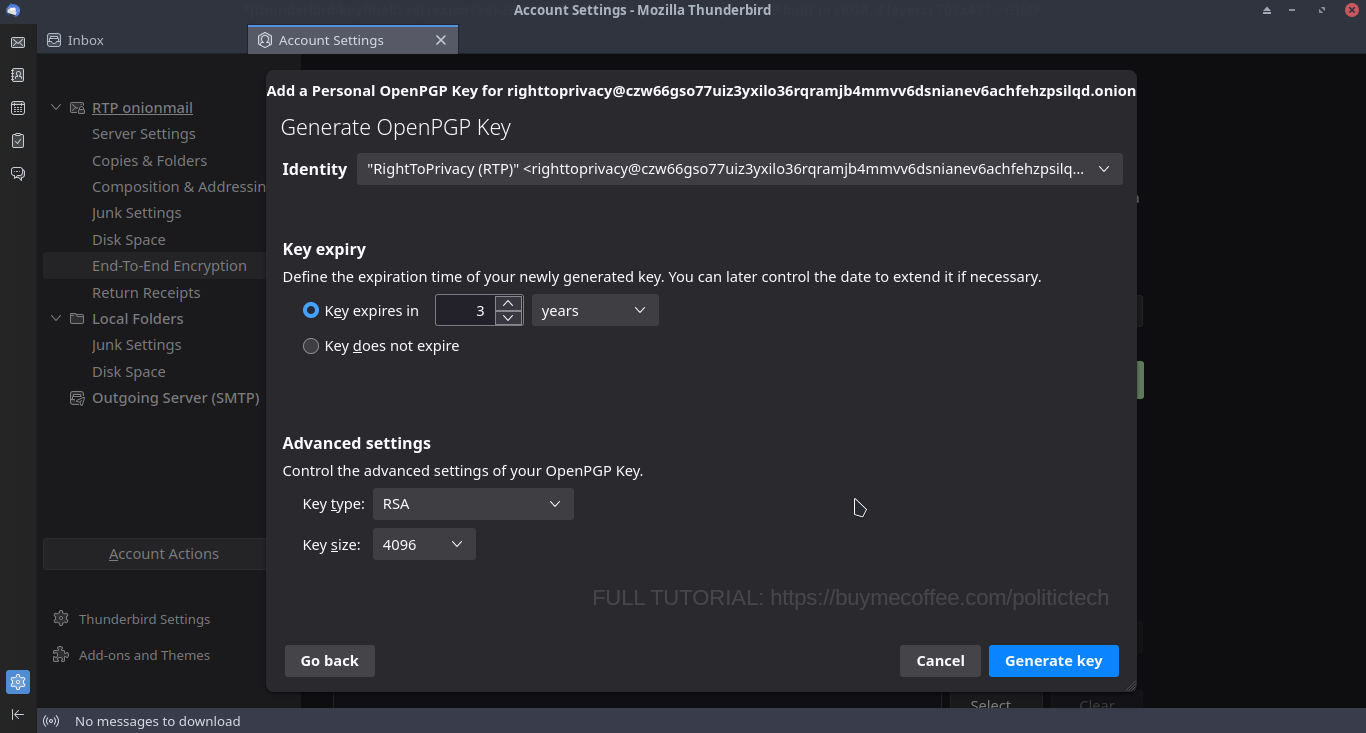The image size is (1366, 733).
Task: Open Copies & Folders settings
Action: coord(150,161)
